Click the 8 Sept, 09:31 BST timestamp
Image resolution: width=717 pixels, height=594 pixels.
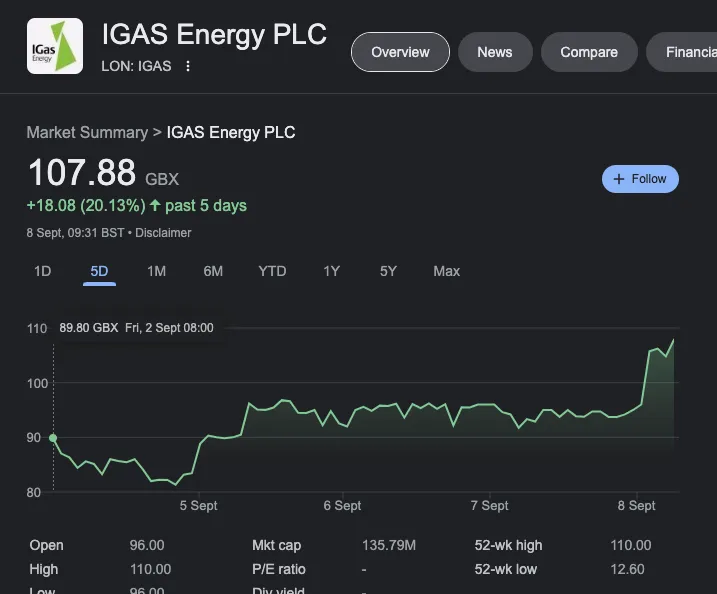tap(75, 233)
